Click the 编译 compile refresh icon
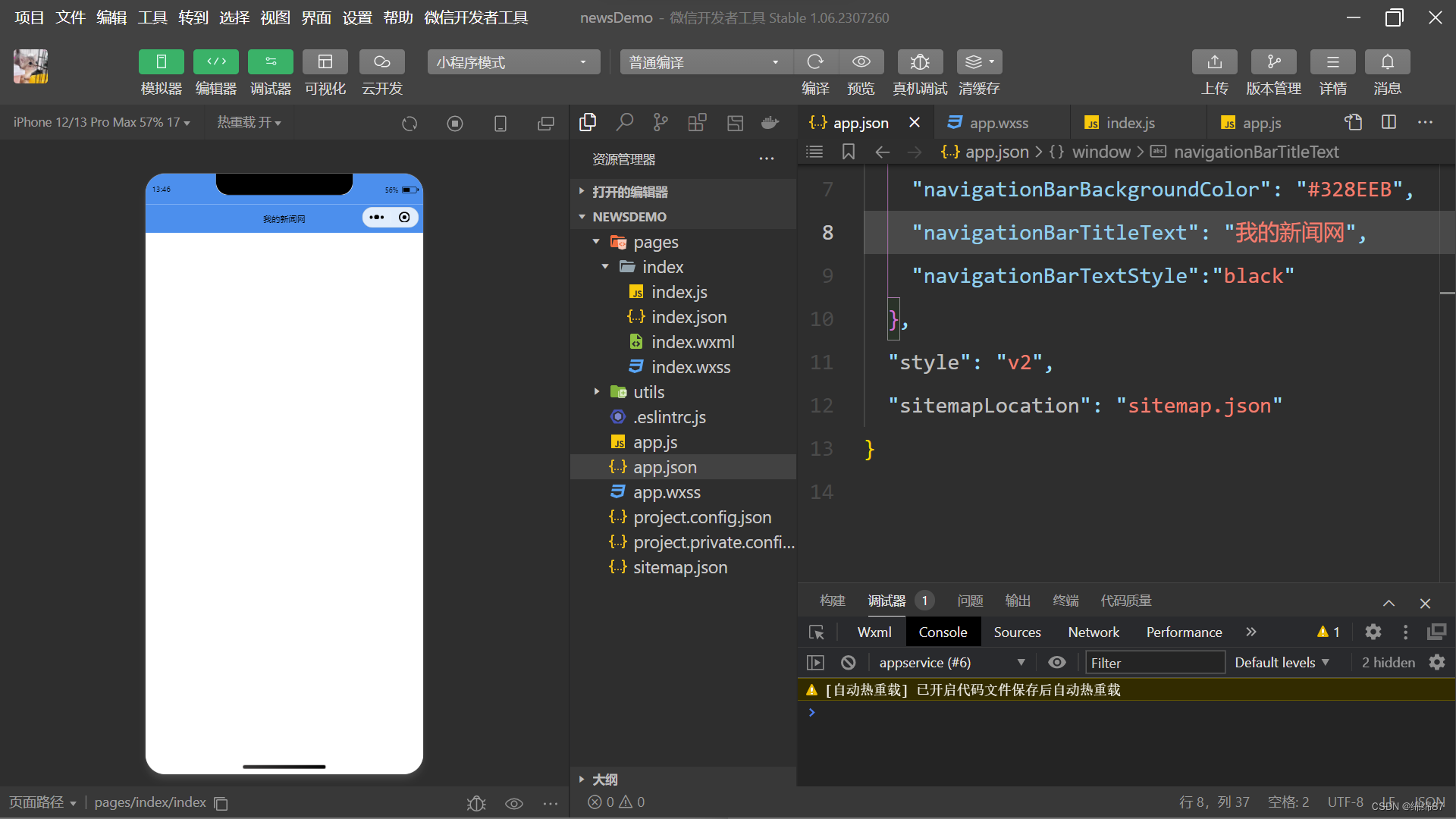 click(815, 61)
